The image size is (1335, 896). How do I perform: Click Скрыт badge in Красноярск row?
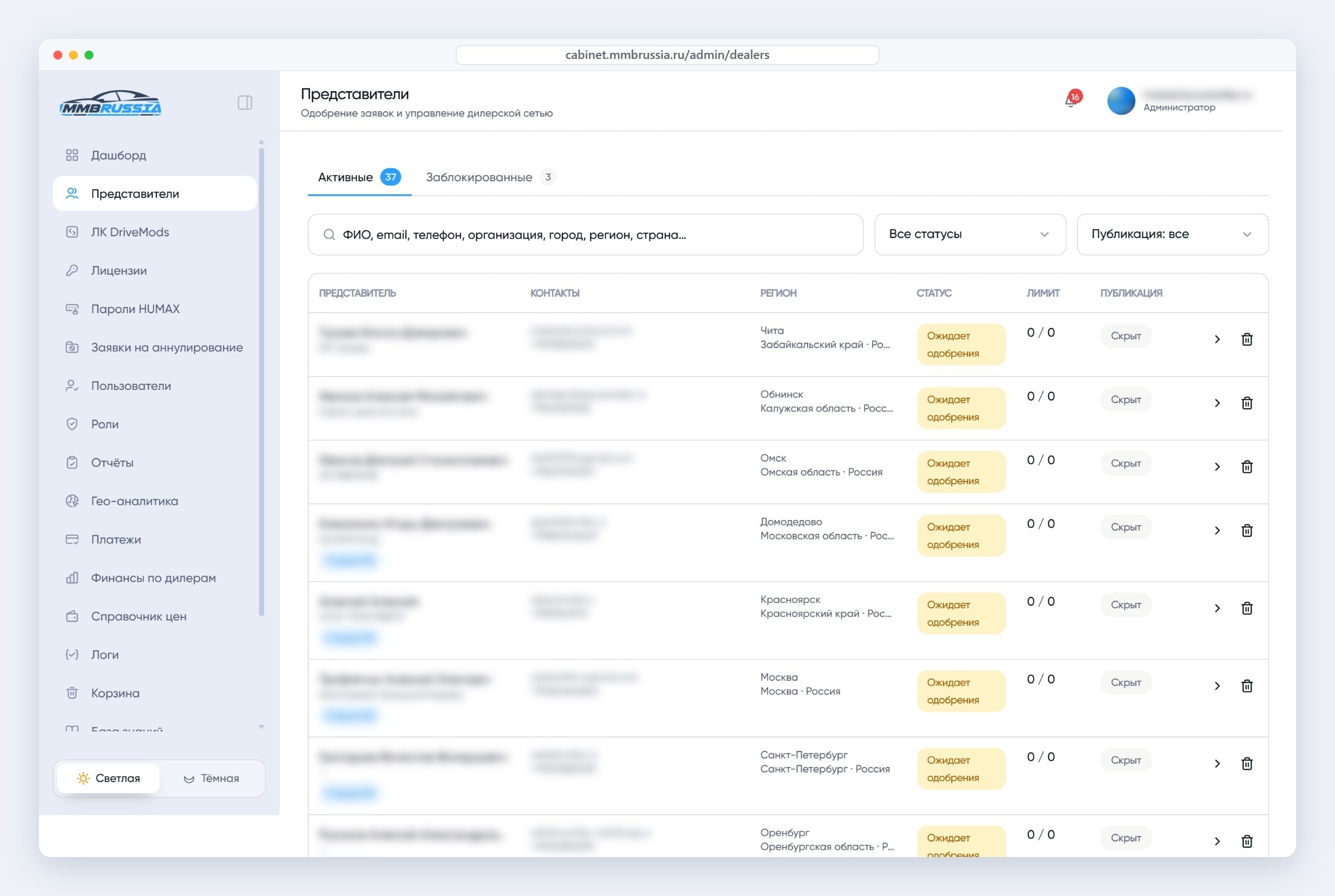tap(1126, 605)
